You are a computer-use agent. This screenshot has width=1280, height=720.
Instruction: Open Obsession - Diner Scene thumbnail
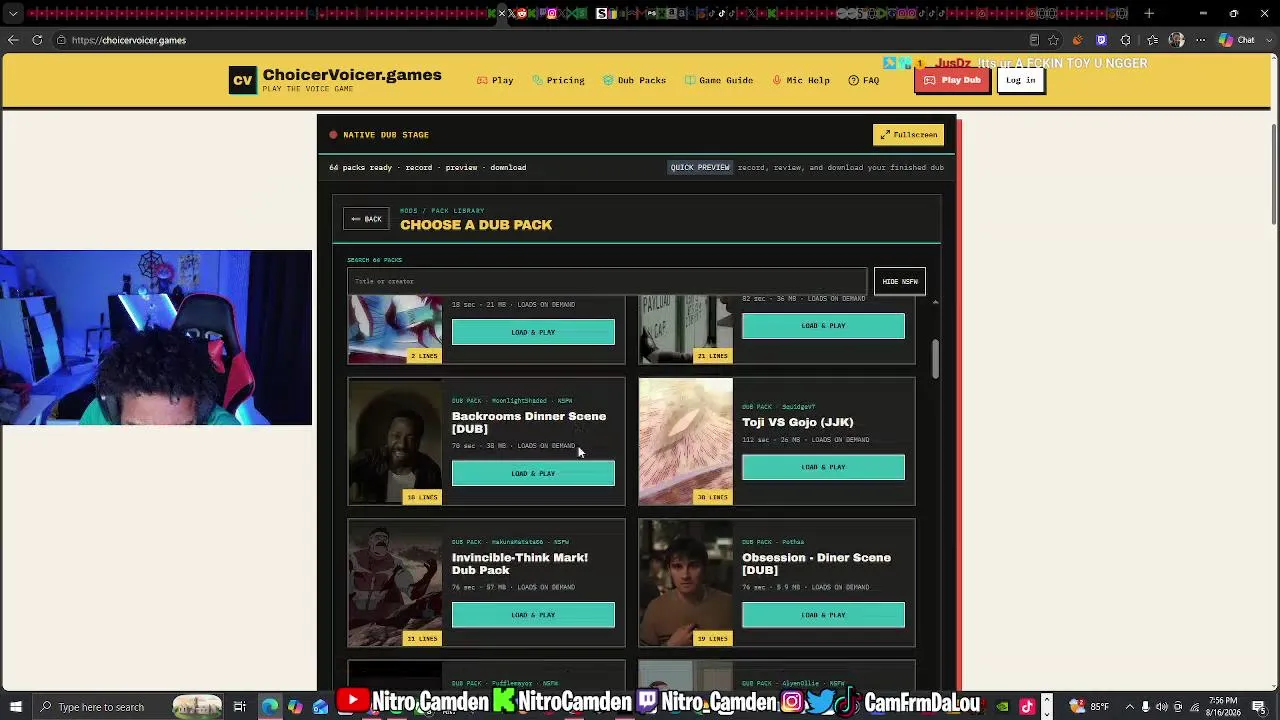pyautogui.click(x=686, y=583)
